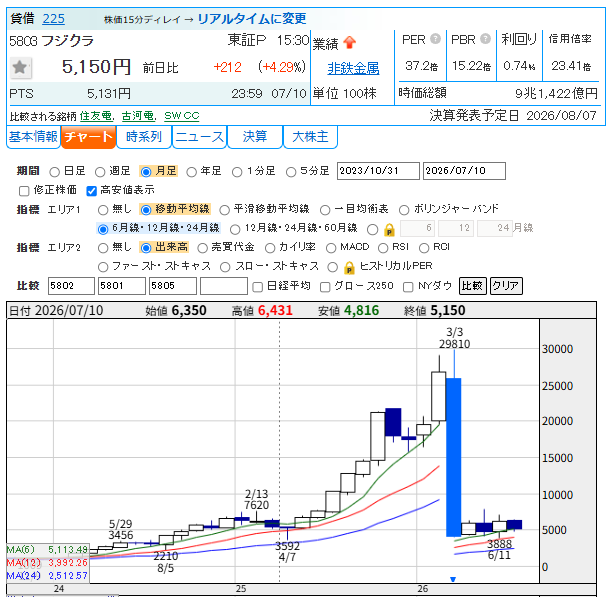This screenshot has height=597, width=608.
Task: Select 日足 period radio button
Action: [55, 172]
